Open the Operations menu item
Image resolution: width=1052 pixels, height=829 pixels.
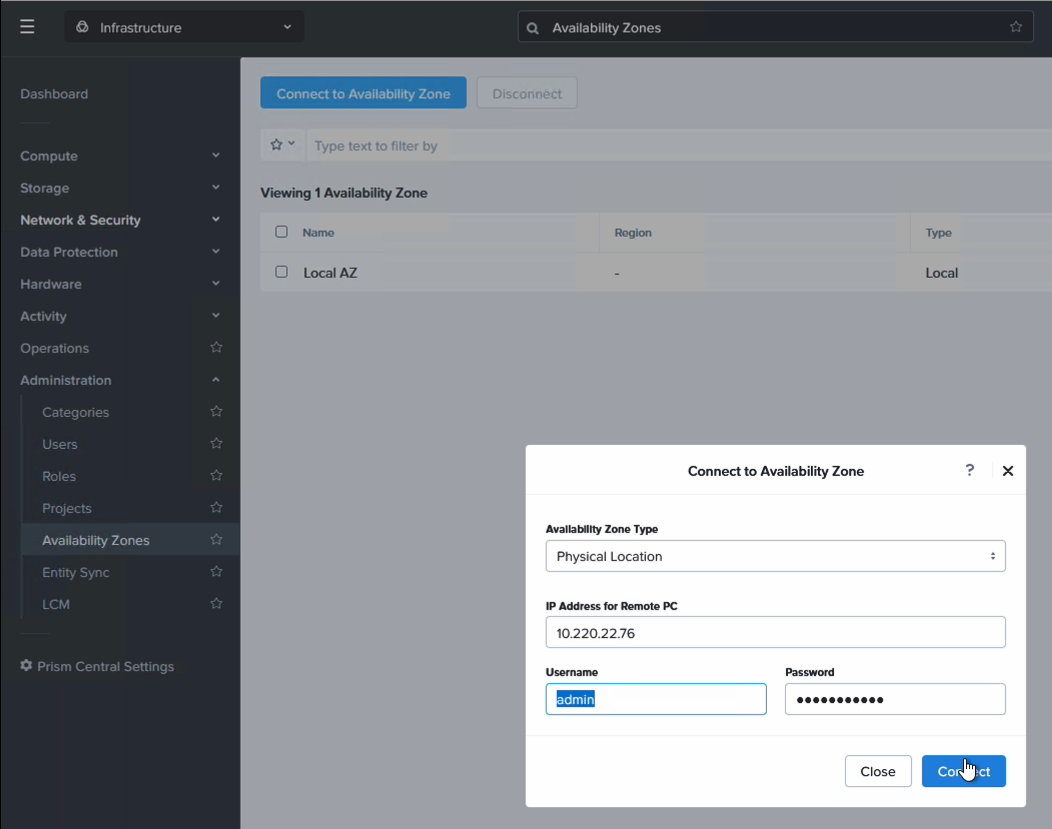(54, 348)
